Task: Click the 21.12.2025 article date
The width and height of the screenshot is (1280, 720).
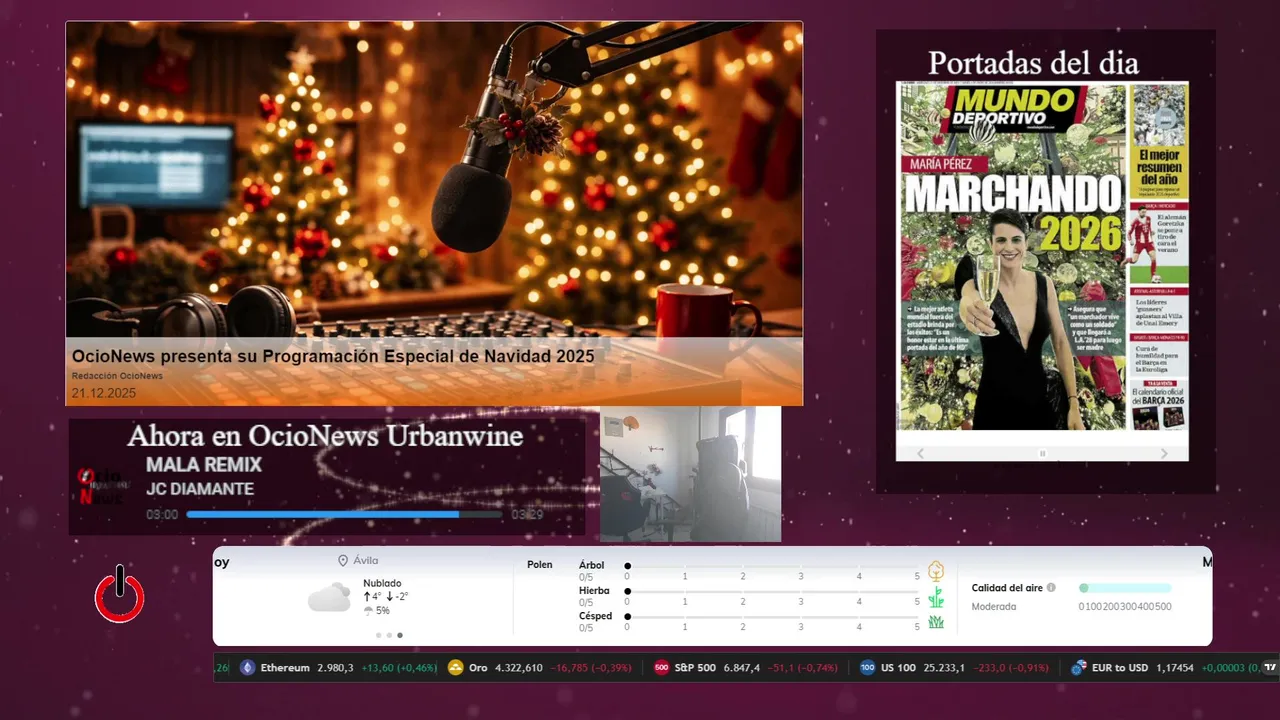Action: pos(104,393)
